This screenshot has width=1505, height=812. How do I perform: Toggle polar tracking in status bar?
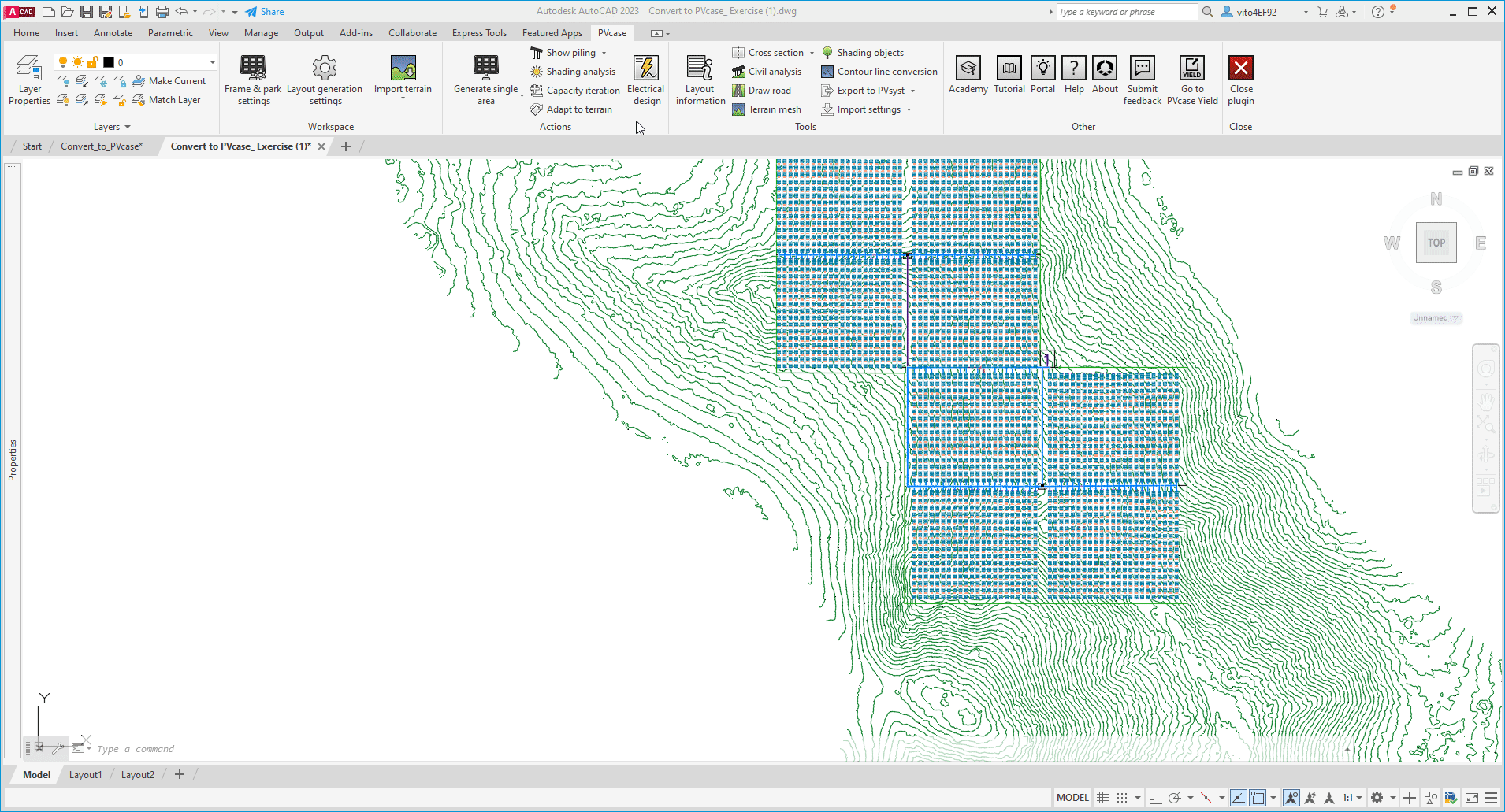pos(1174,798)
